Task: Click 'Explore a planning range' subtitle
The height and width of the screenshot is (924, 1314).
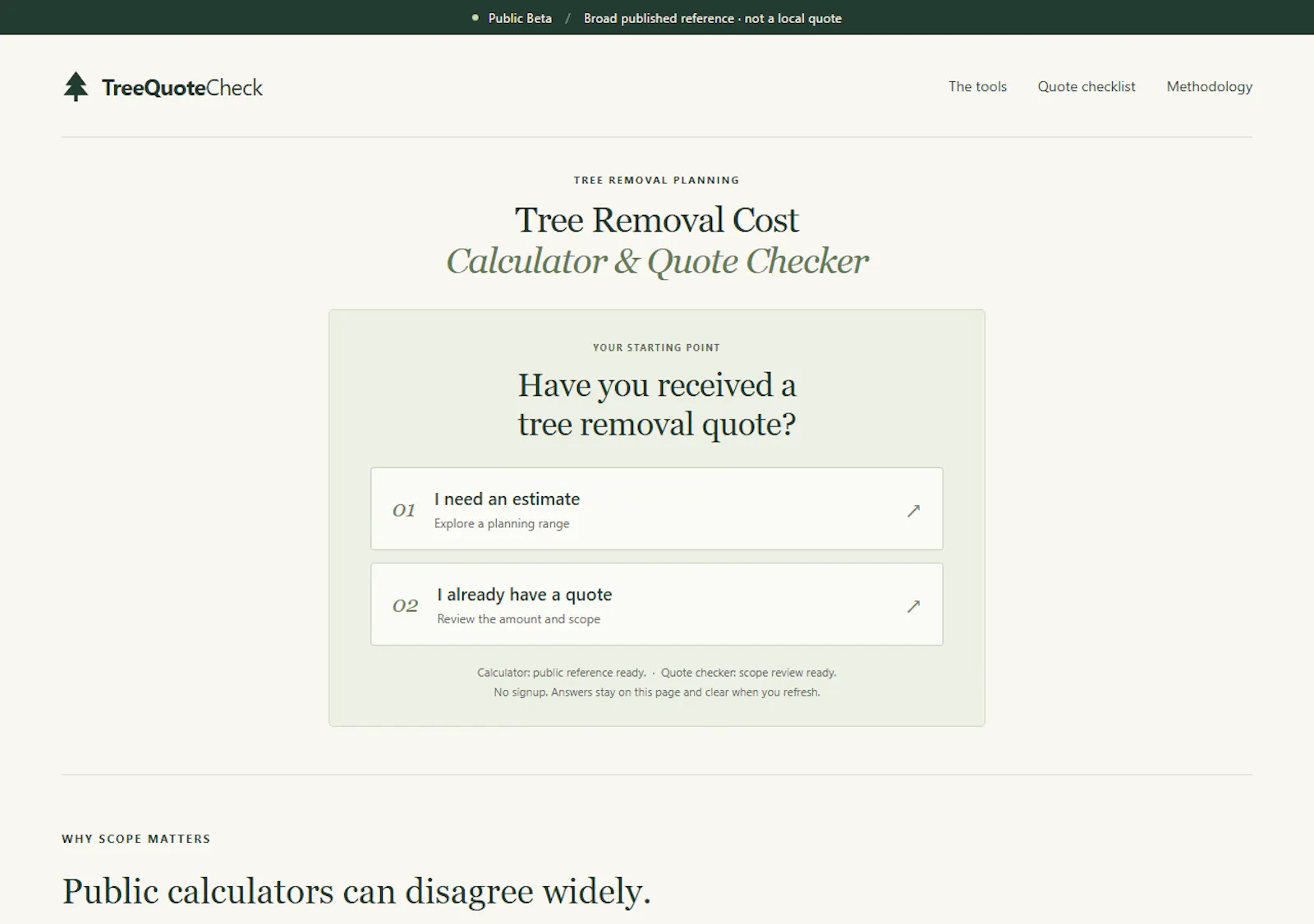Action: click(x=502, y=524)
